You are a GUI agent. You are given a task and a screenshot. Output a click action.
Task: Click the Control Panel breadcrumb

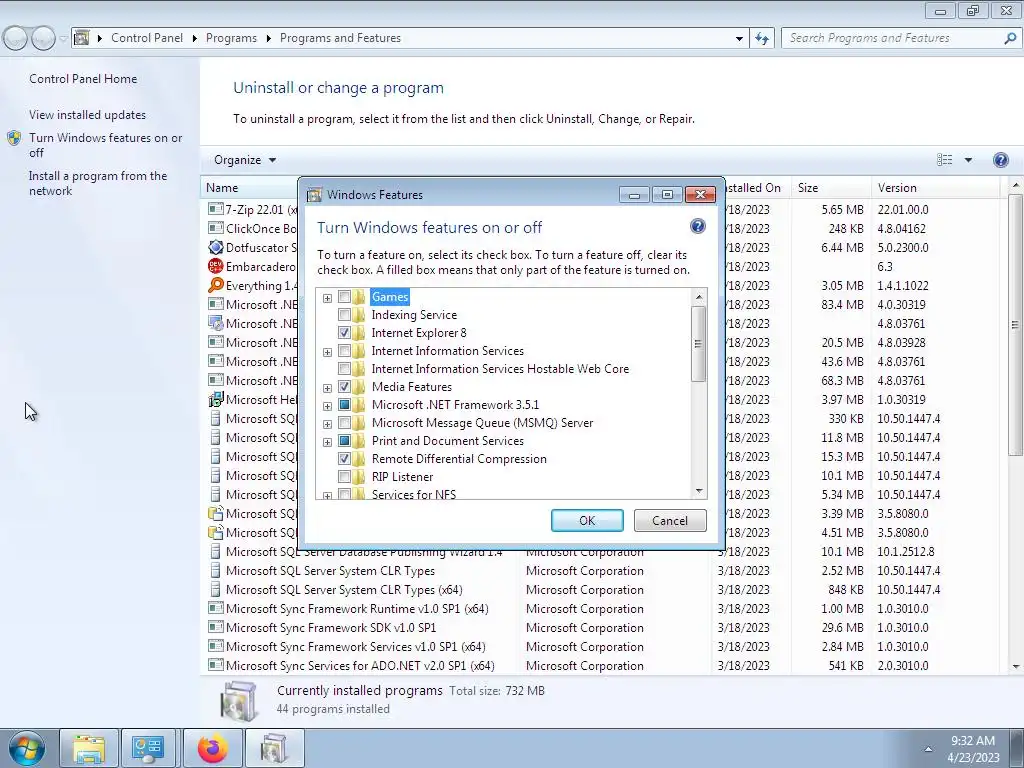(x=147, y=38)
